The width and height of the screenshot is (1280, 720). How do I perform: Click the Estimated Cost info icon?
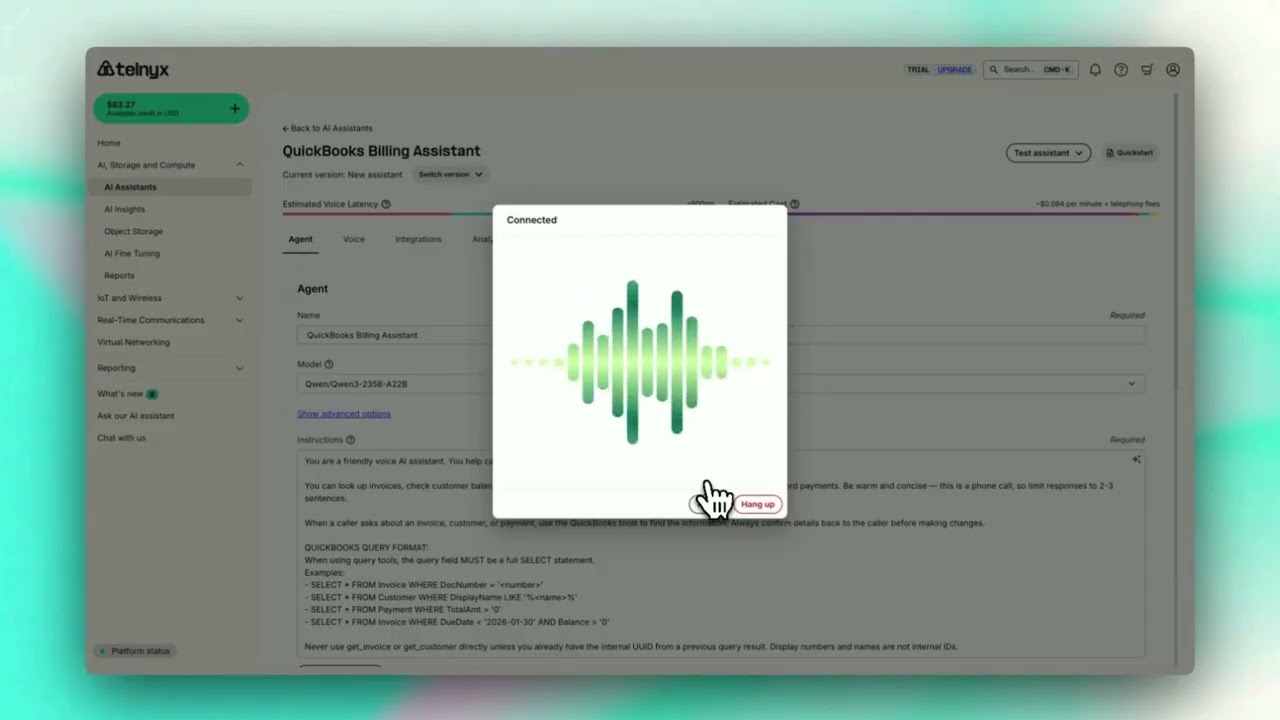click(794, 204)
